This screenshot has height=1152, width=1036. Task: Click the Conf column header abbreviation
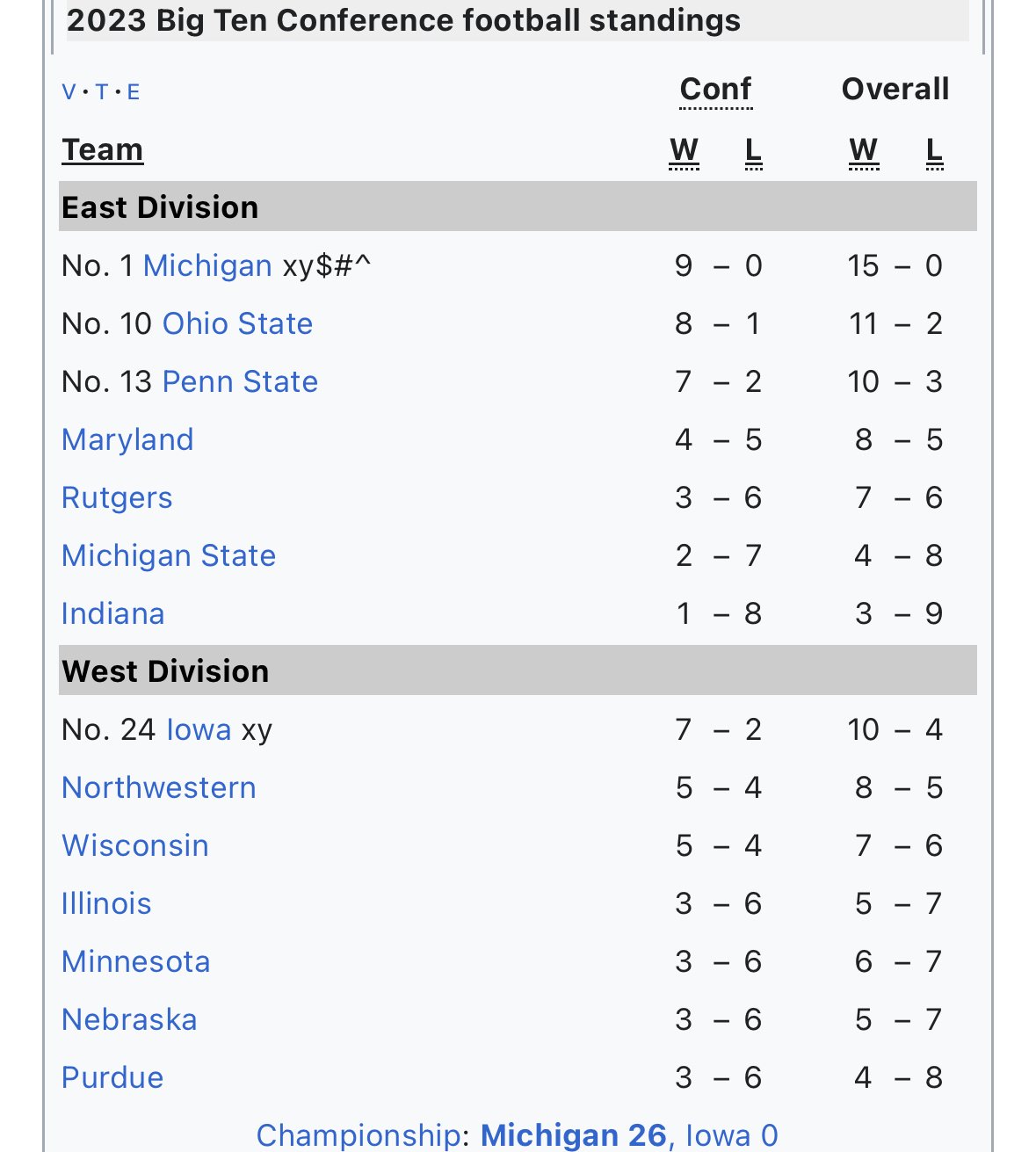pos(715,89)
